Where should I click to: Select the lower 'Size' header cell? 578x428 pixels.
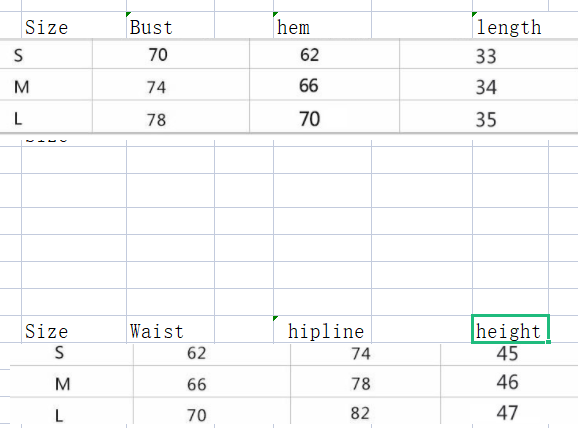point(74,329)
